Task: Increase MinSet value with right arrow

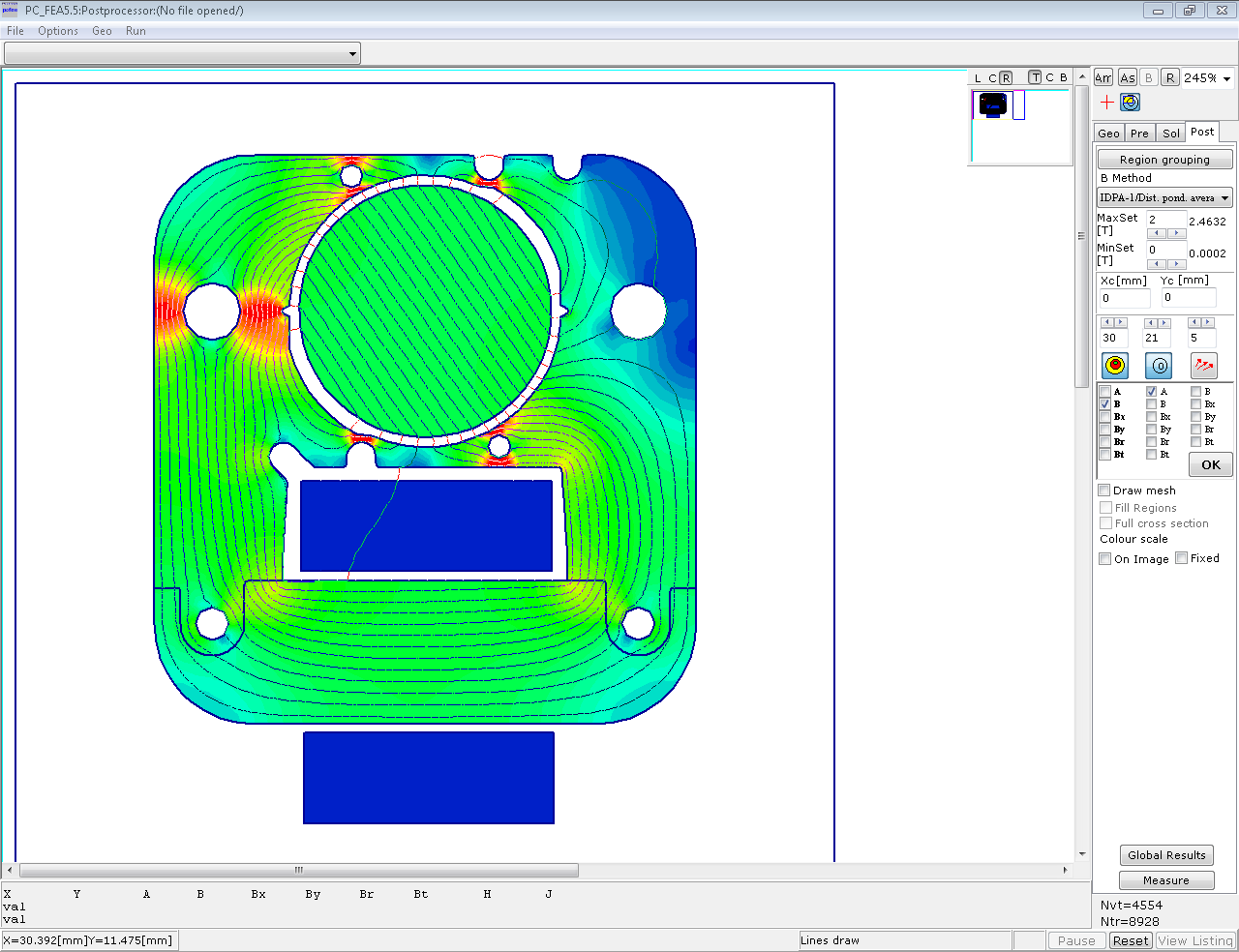Action: click(x=1176, y=264)
